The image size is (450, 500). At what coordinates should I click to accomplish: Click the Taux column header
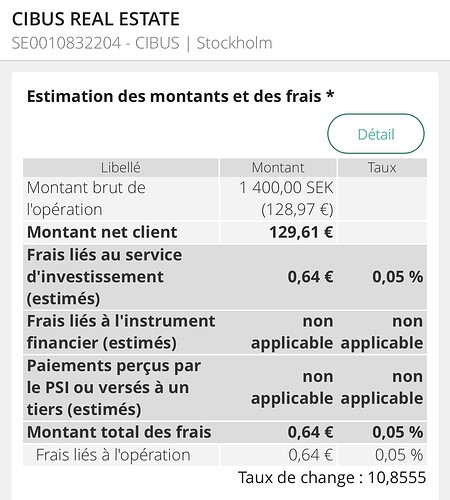pos(382,168)
